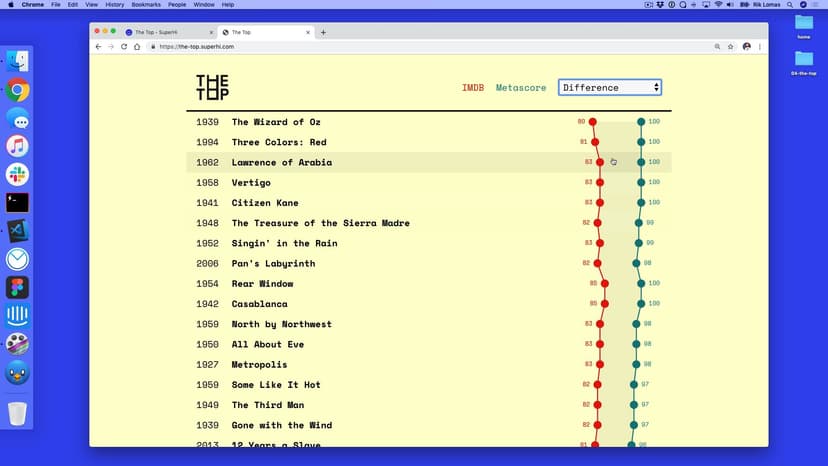Click The Top logo

coord(212,88)
